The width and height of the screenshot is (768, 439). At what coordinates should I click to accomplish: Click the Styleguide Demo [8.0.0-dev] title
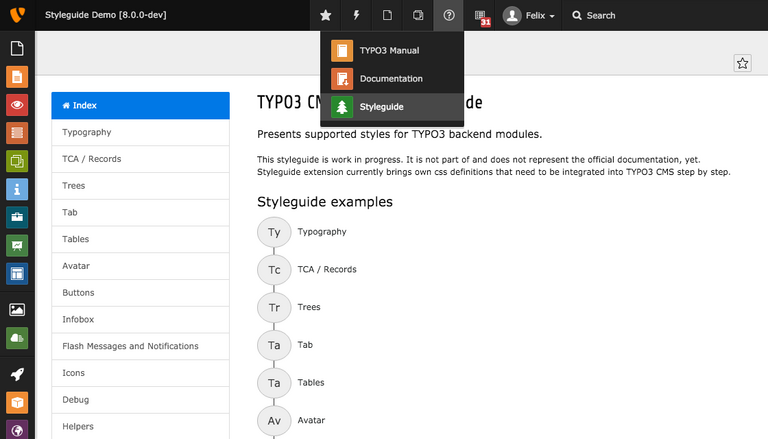tap(106, 15)
